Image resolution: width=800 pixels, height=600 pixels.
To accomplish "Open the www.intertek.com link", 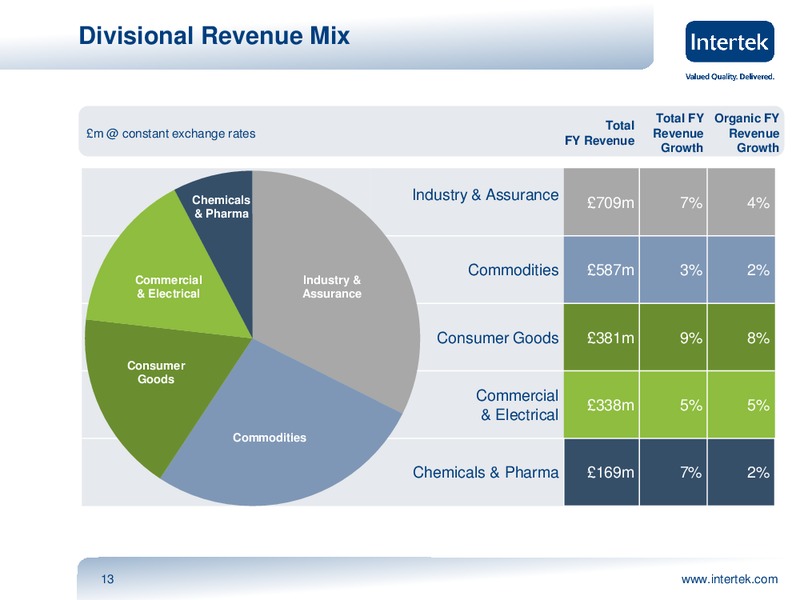I will (730, 579).
